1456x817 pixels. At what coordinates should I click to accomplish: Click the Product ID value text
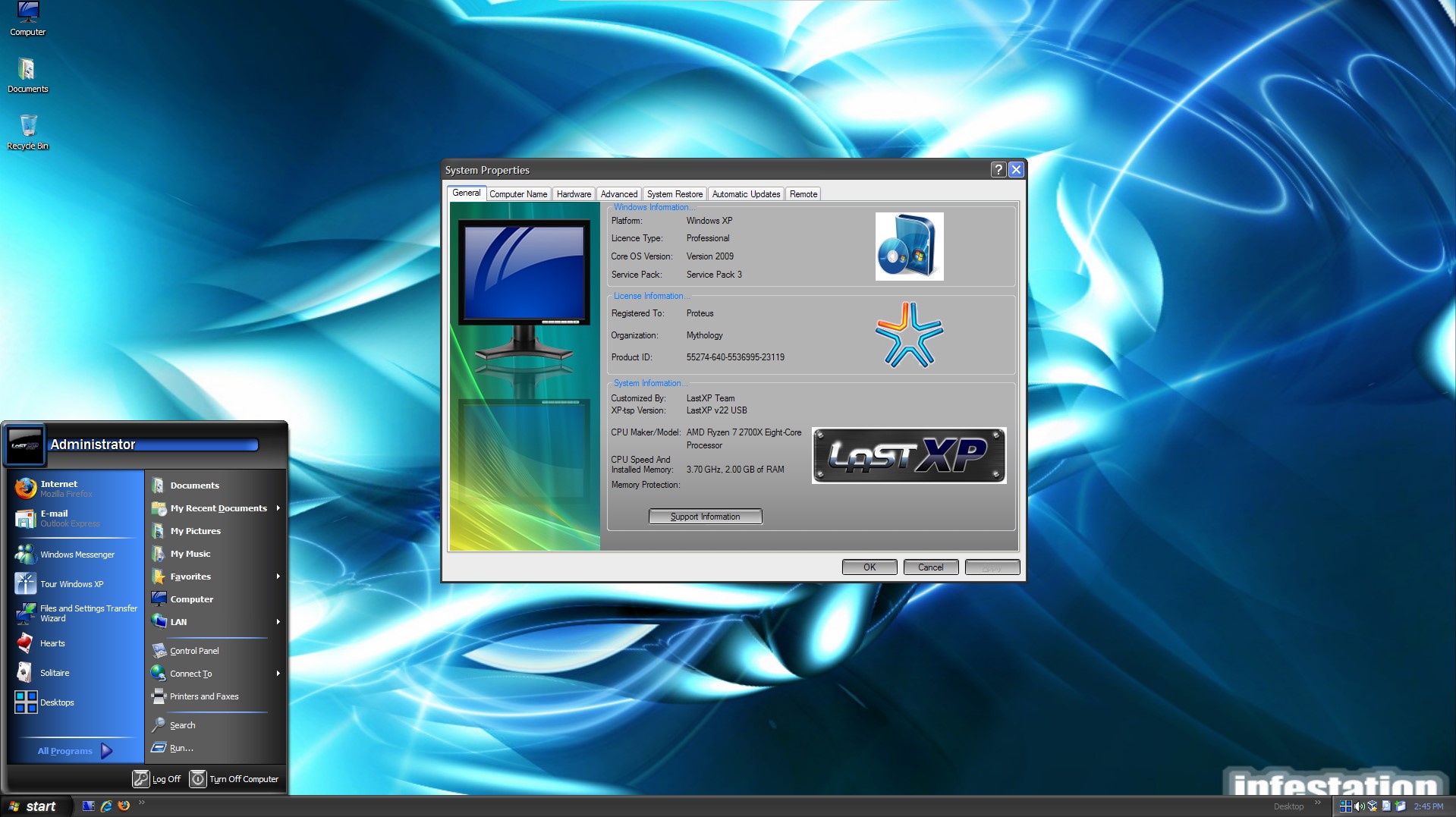(x=735, y=357)
